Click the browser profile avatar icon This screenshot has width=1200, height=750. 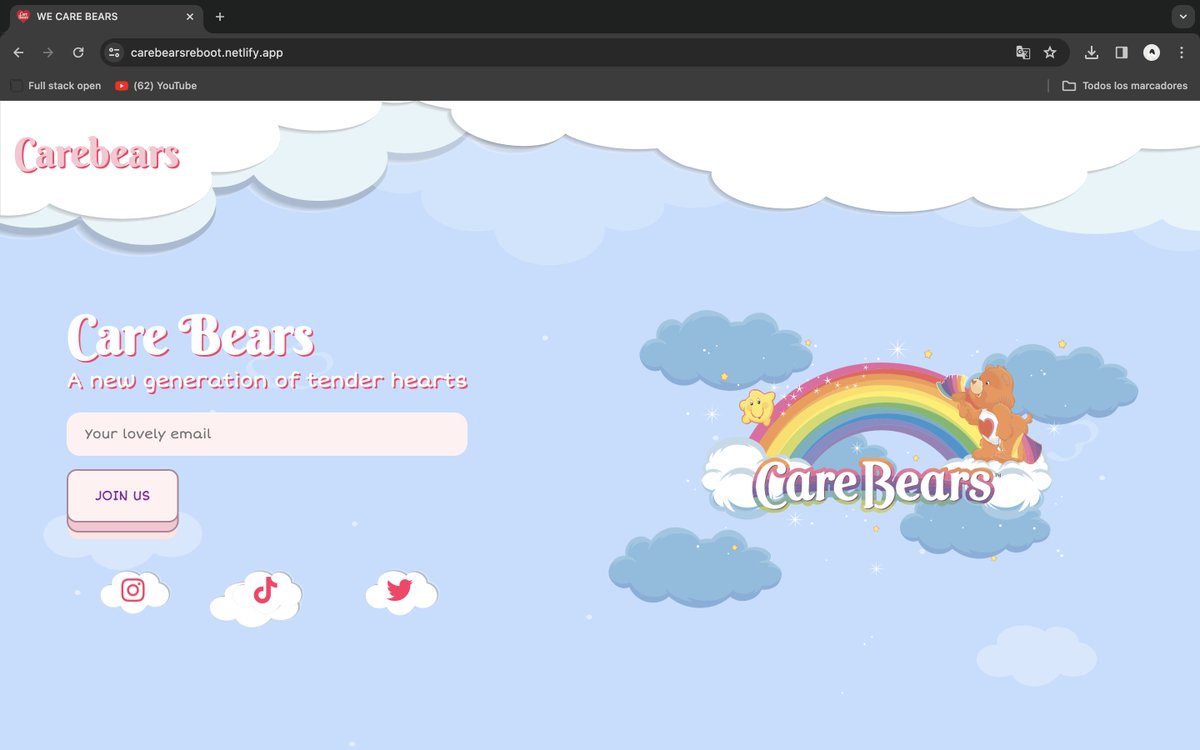[x=1152, y=52]
